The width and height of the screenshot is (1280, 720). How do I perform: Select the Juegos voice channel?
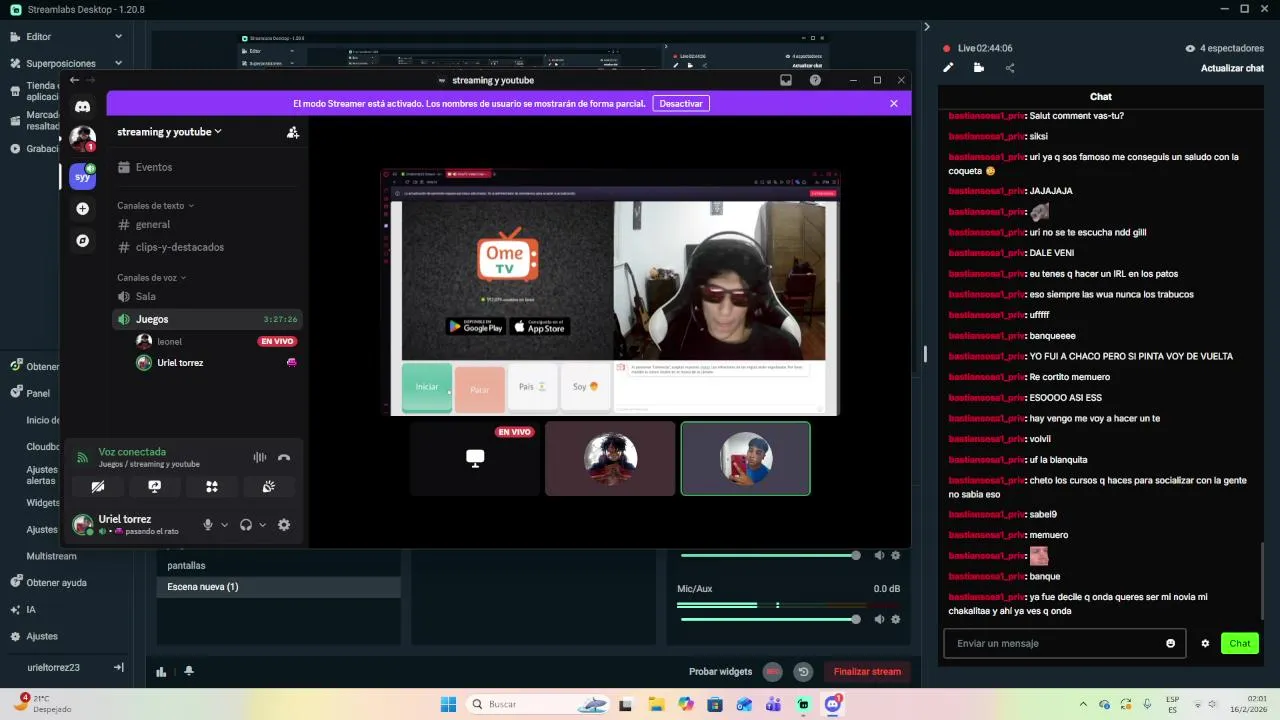tap(207, 319)
